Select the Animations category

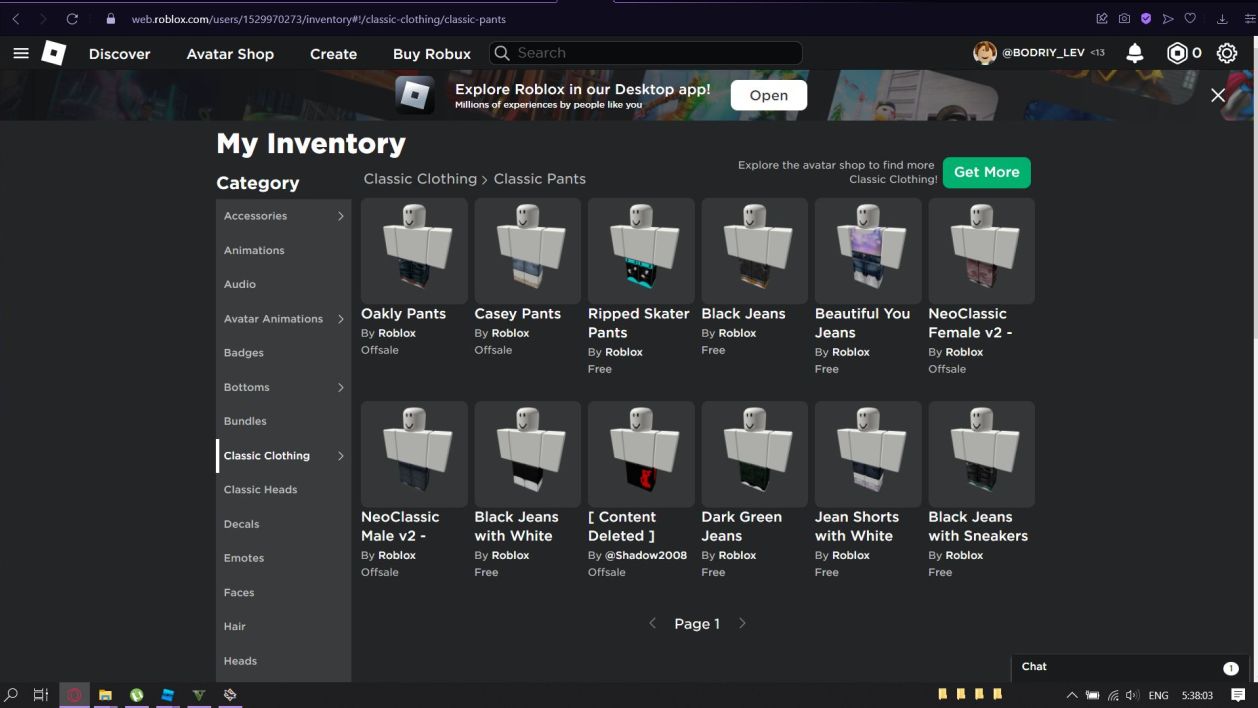tap(284, 250)
